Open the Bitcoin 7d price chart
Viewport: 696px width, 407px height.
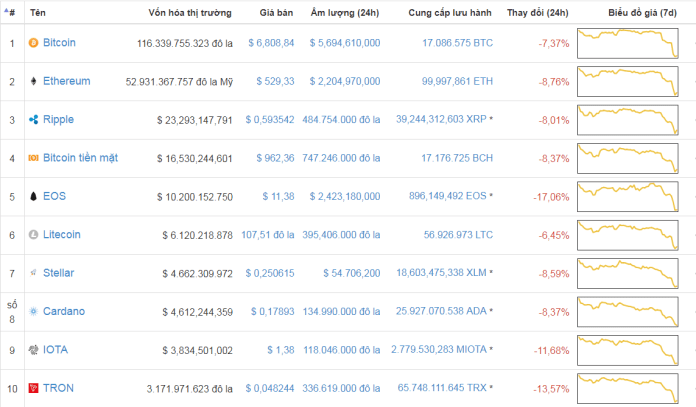(628, 43)
